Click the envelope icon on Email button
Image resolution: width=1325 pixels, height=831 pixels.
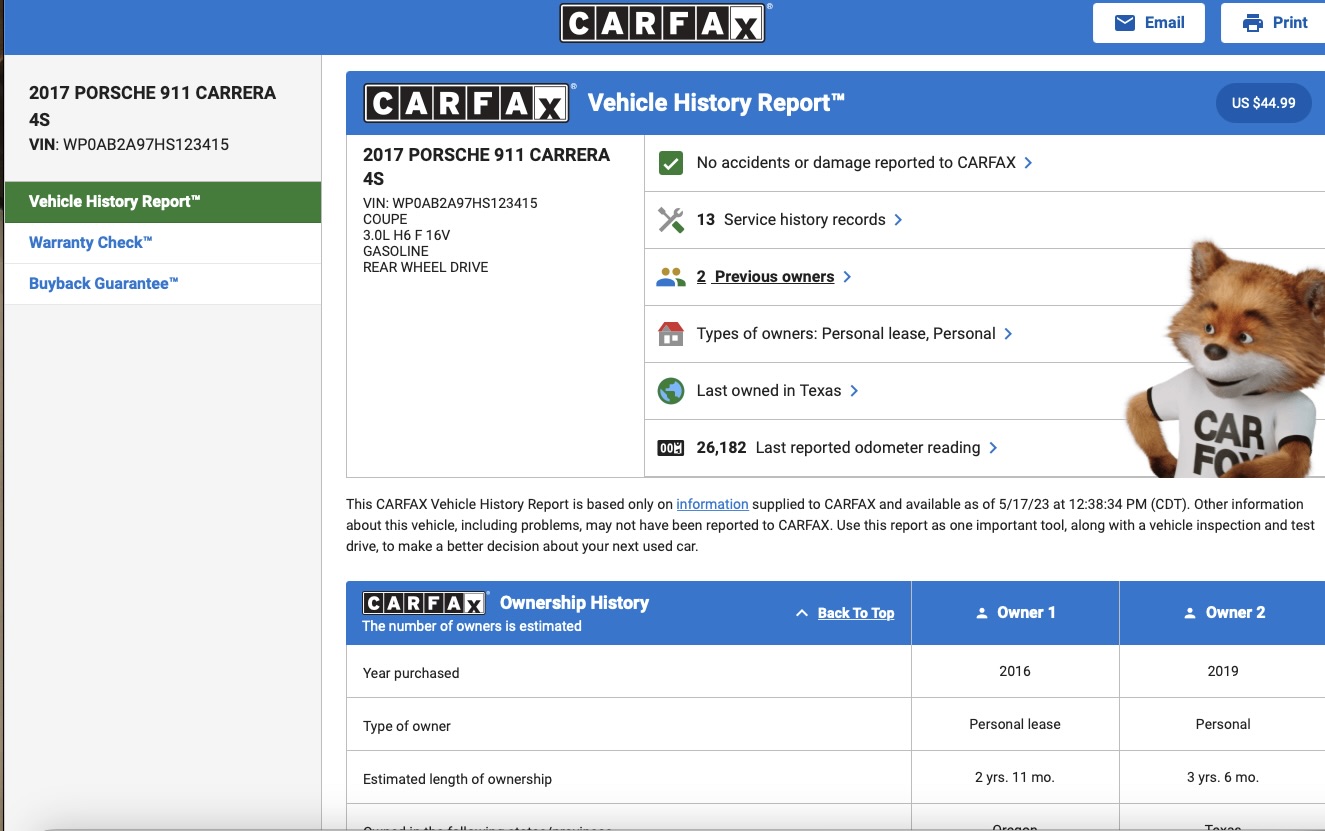(x=1125, y=23)
